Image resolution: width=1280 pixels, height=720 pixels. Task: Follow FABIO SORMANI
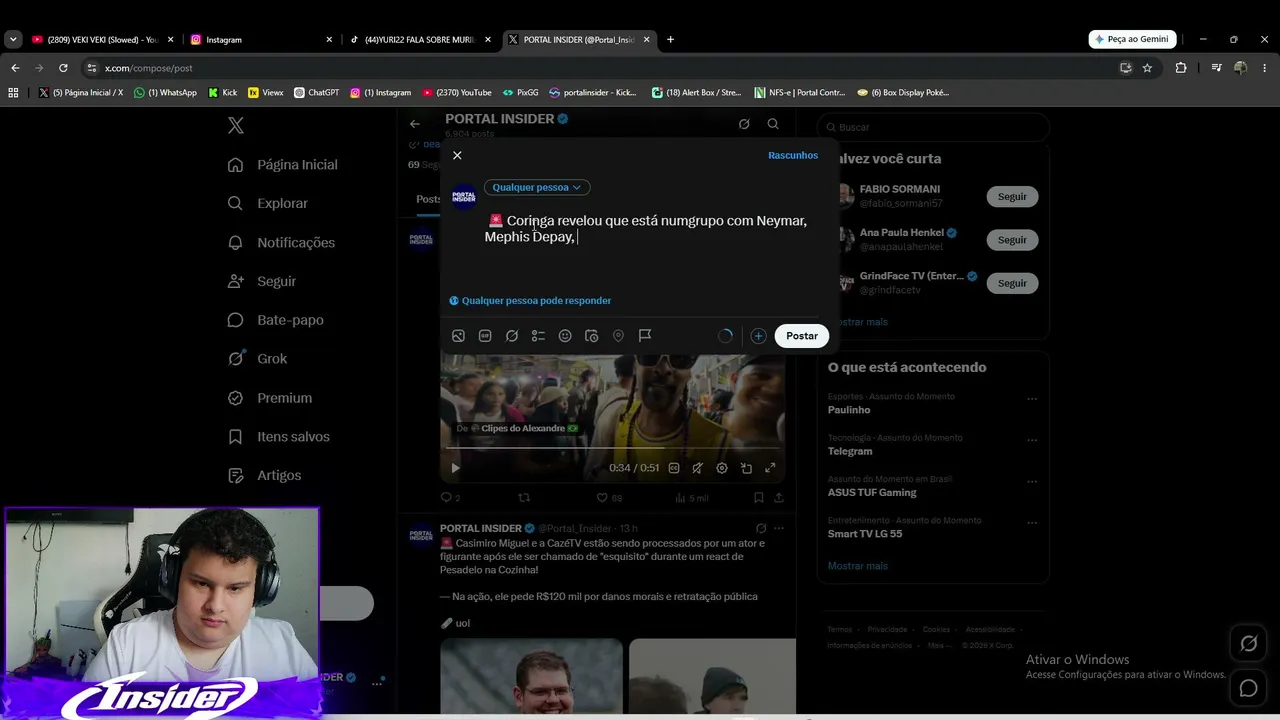(1012, 197)
